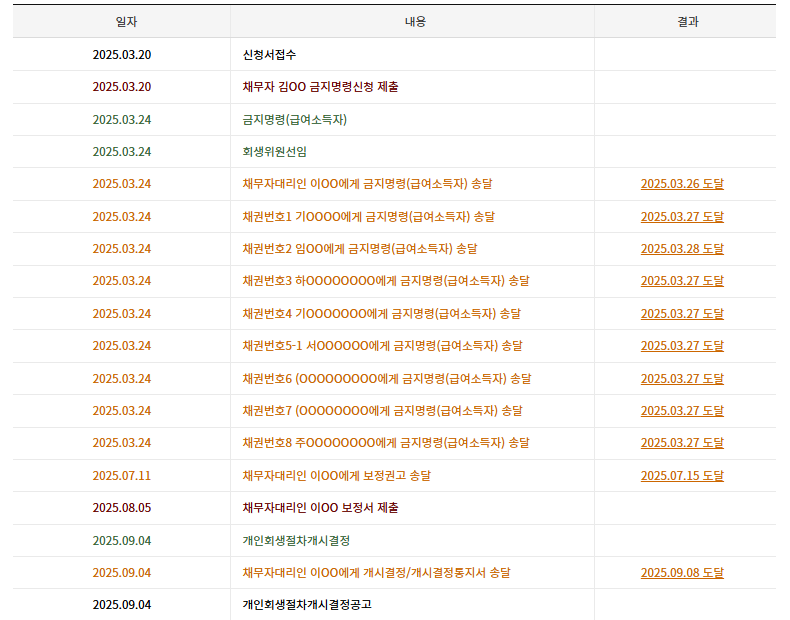Click date 2025.03.24 in the 채권번호8 row
This screenshot has height=620, width=790.
click(122, 443)
